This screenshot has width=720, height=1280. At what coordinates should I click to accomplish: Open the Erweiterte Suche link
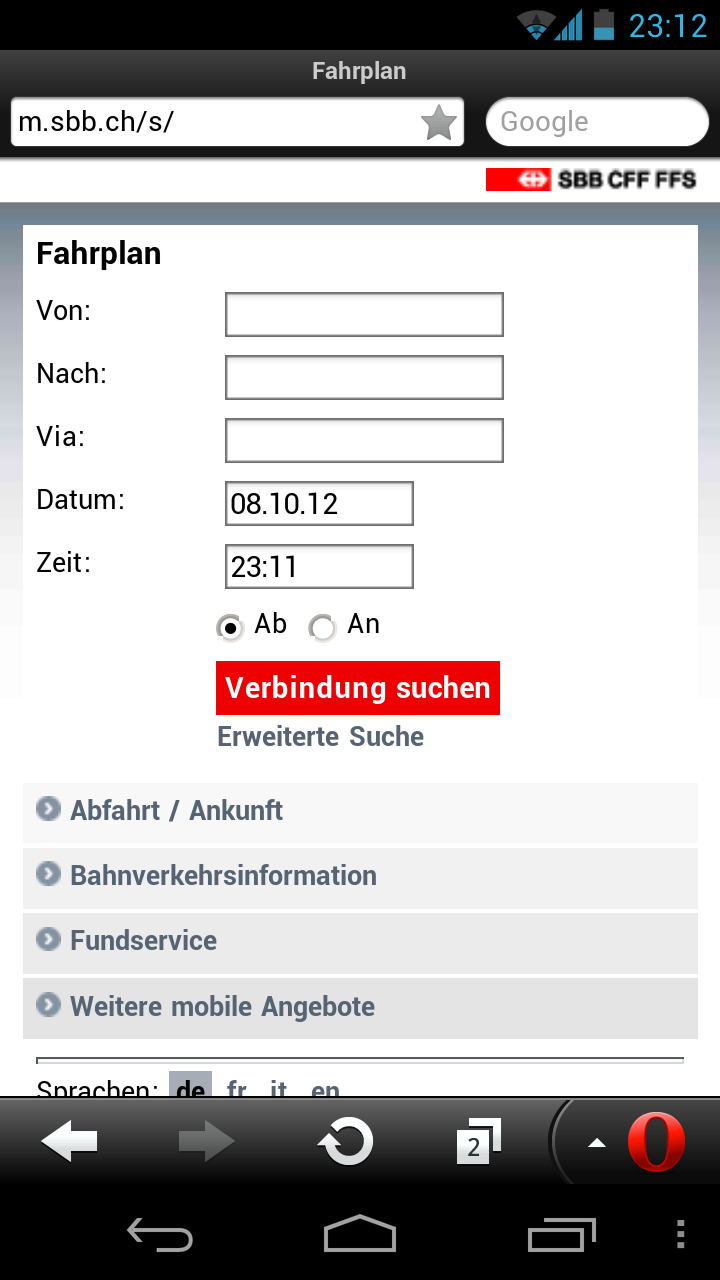click(x=320, y=737)
